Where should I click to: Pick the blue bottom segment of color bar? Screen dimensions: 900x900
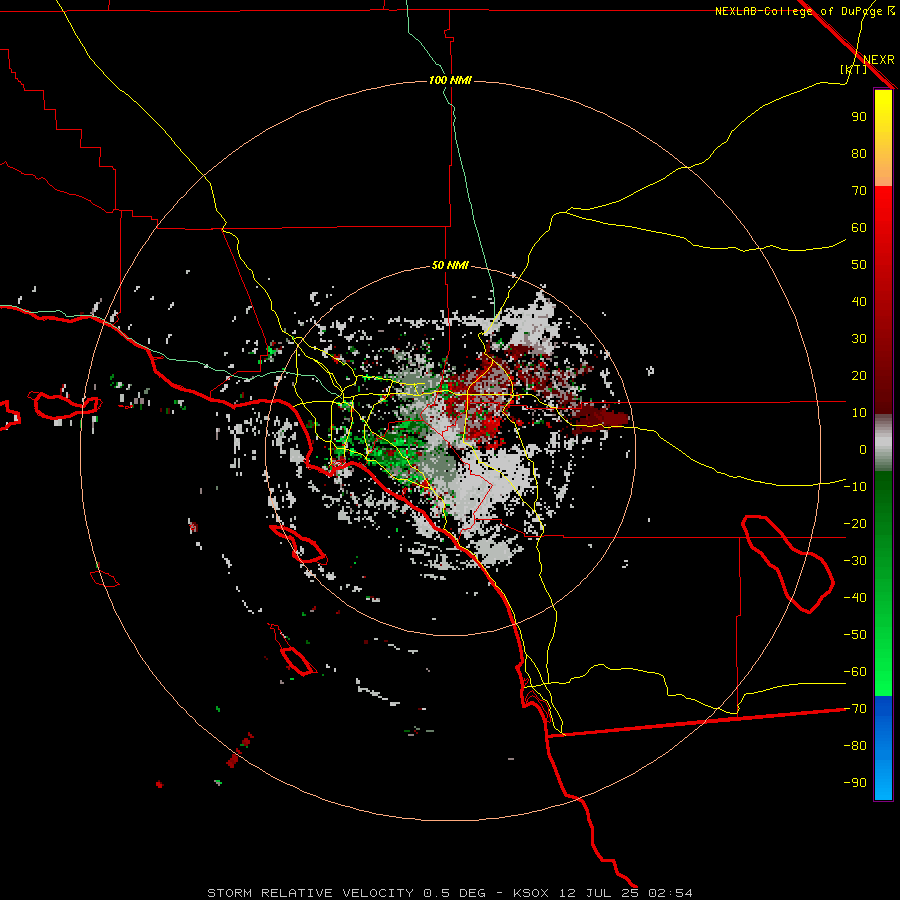[883, 748]
